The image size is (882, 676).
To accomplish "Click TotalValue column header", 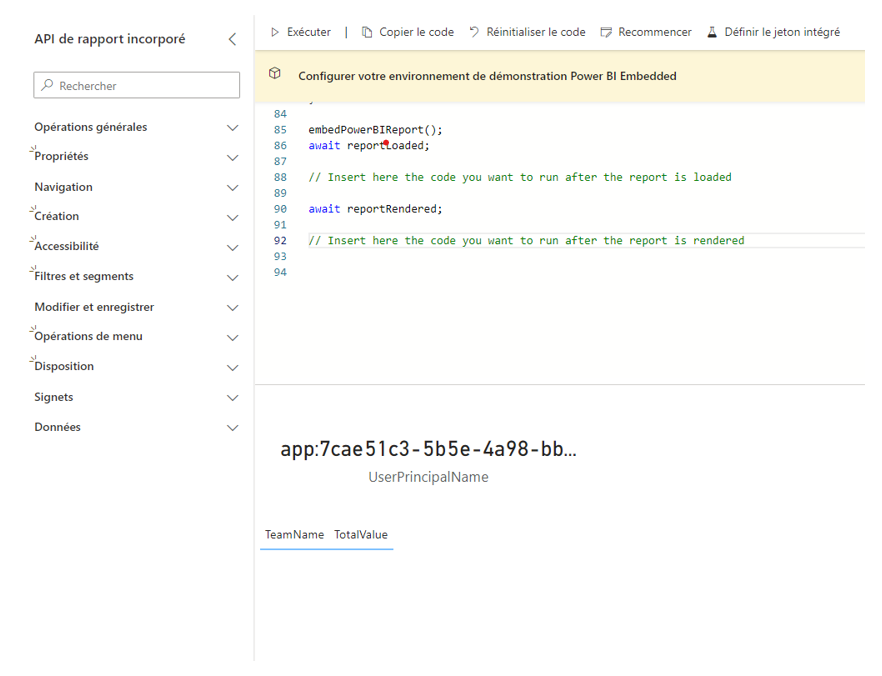I will pos(361,535).
